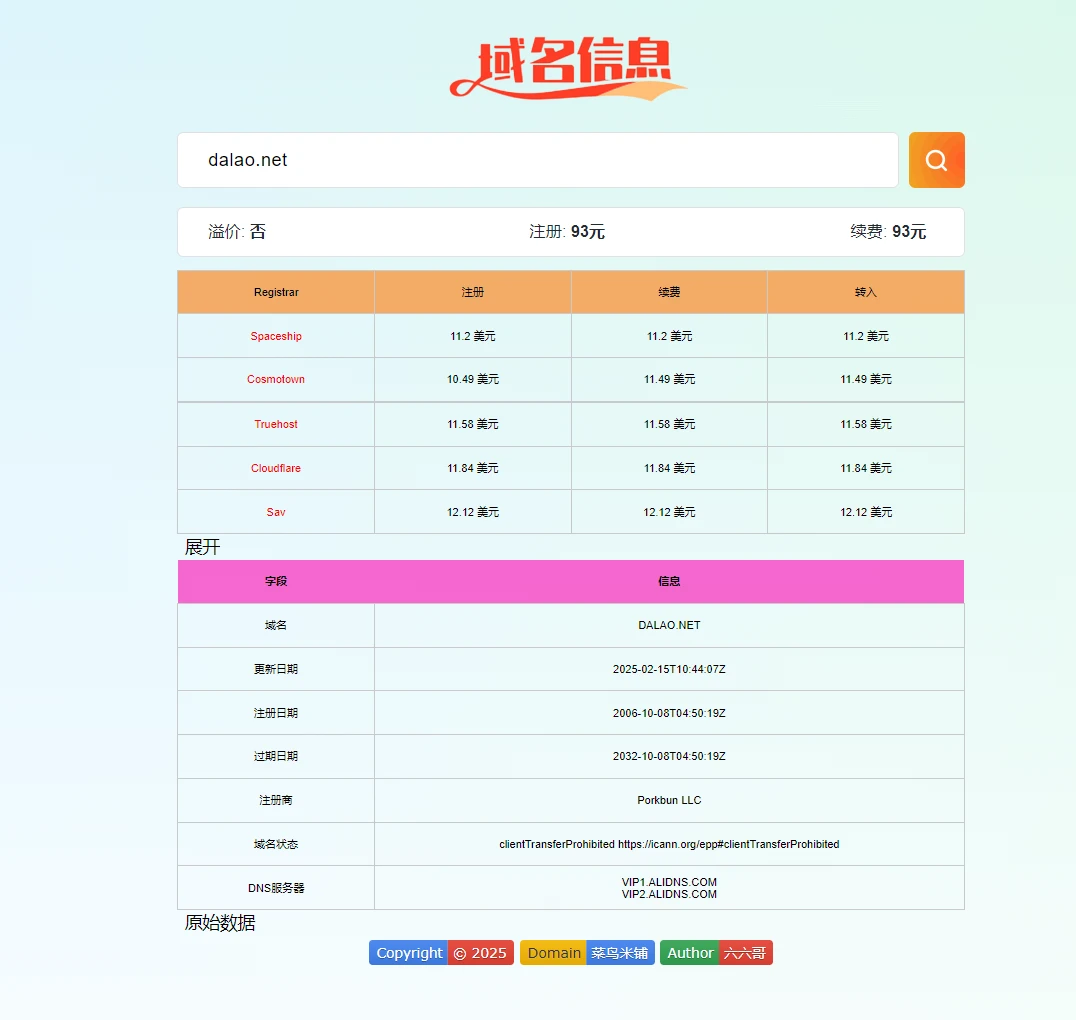Click the 注册 column header
Image resolution: width=1076 pixels, height=1020 pixels.
click(x=473, y=292)
